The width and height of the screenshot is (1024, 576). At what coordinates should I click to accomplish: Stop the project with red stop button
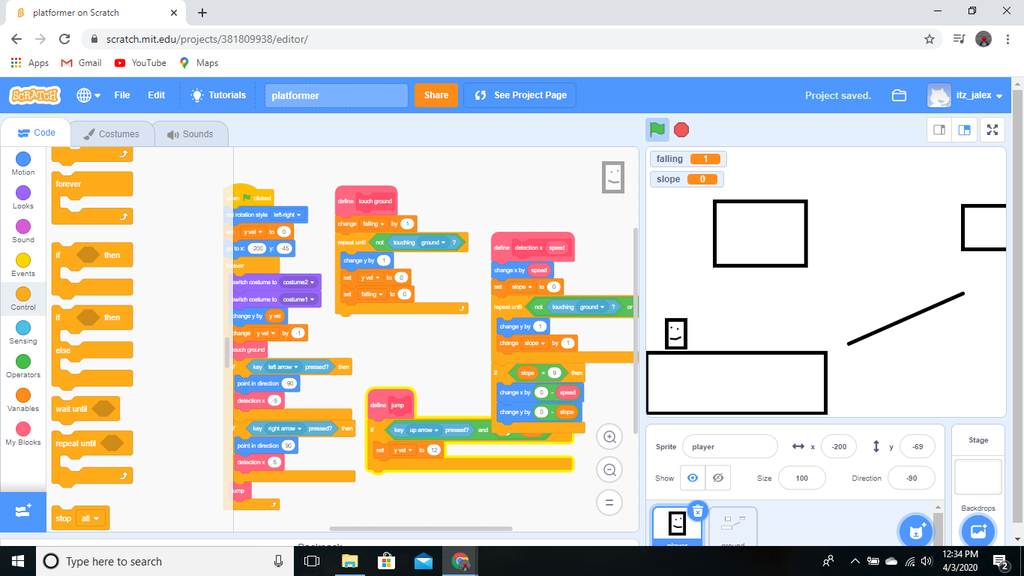681,130
